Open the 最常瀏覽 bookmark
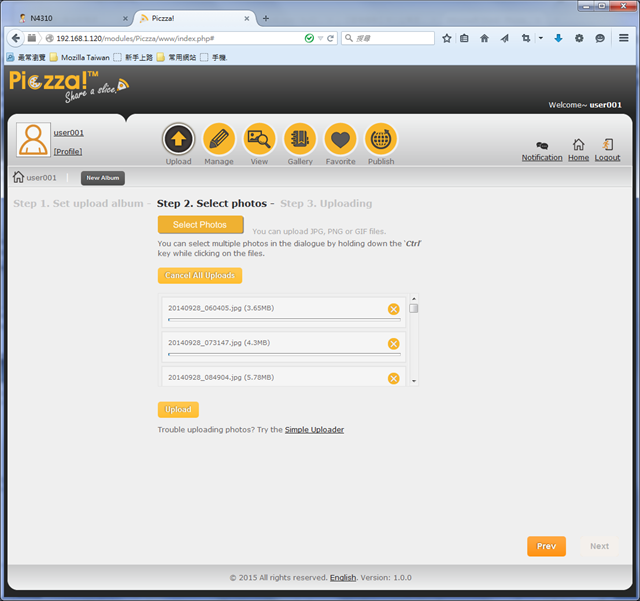 click(26, 58)
